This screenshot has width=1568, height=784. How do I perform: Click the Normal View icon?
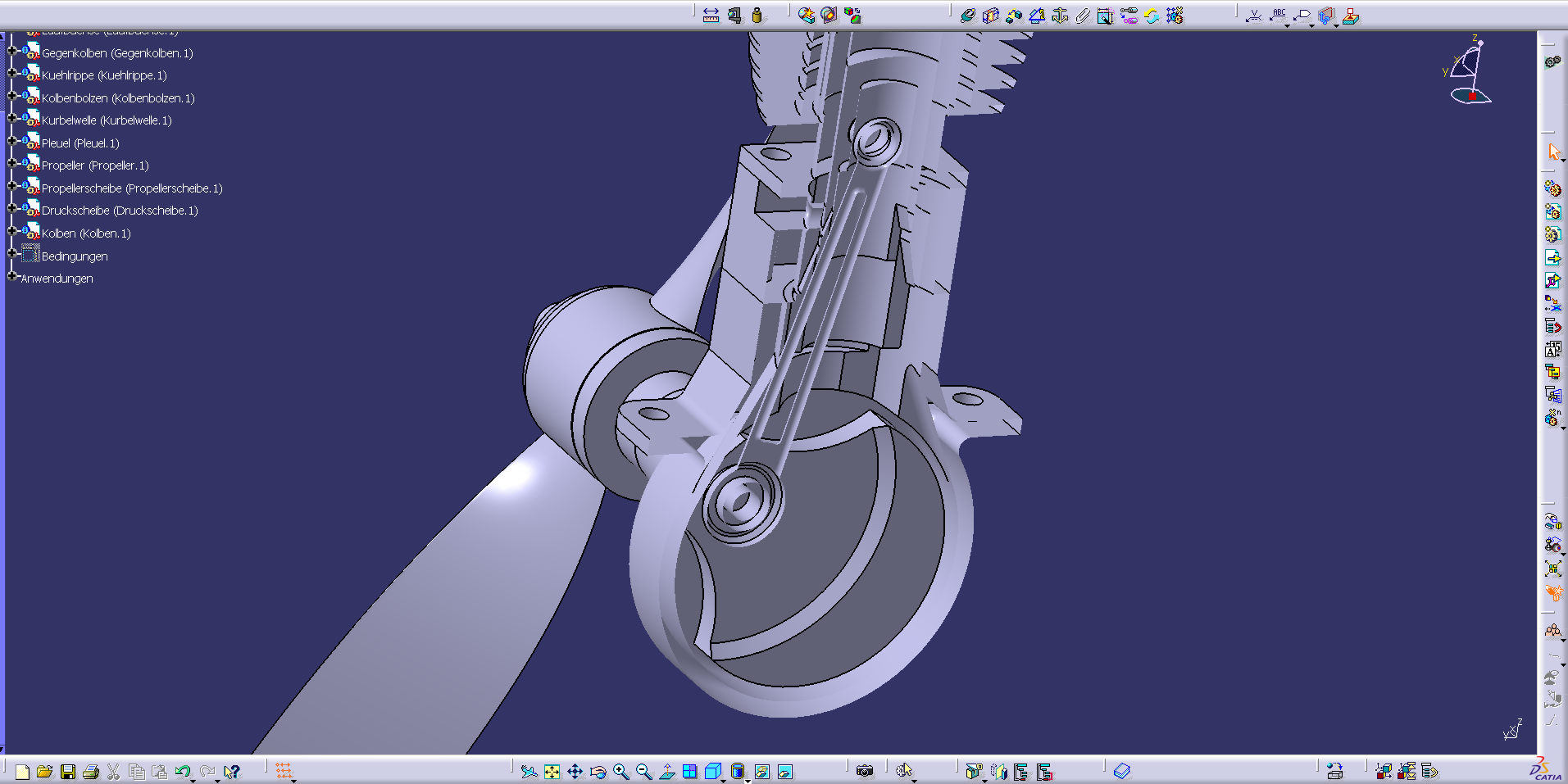(667, 771)
